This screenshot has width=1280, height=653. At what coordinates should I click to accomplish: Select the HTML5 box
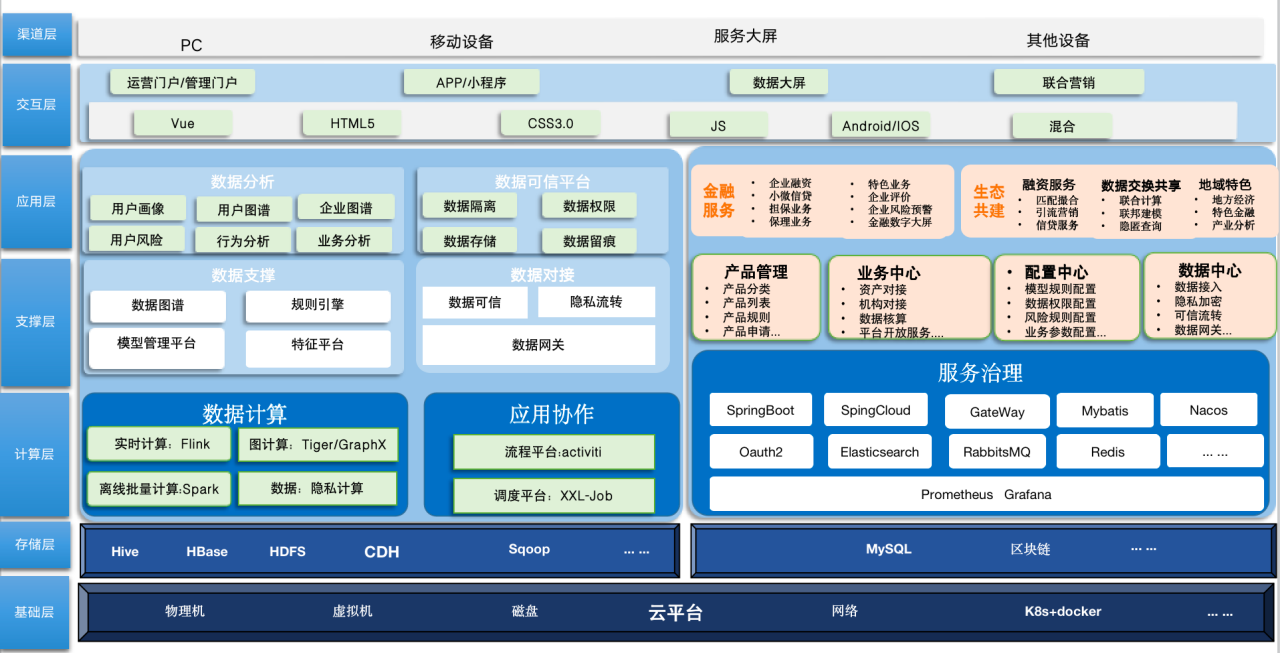[x=352, y=124]
